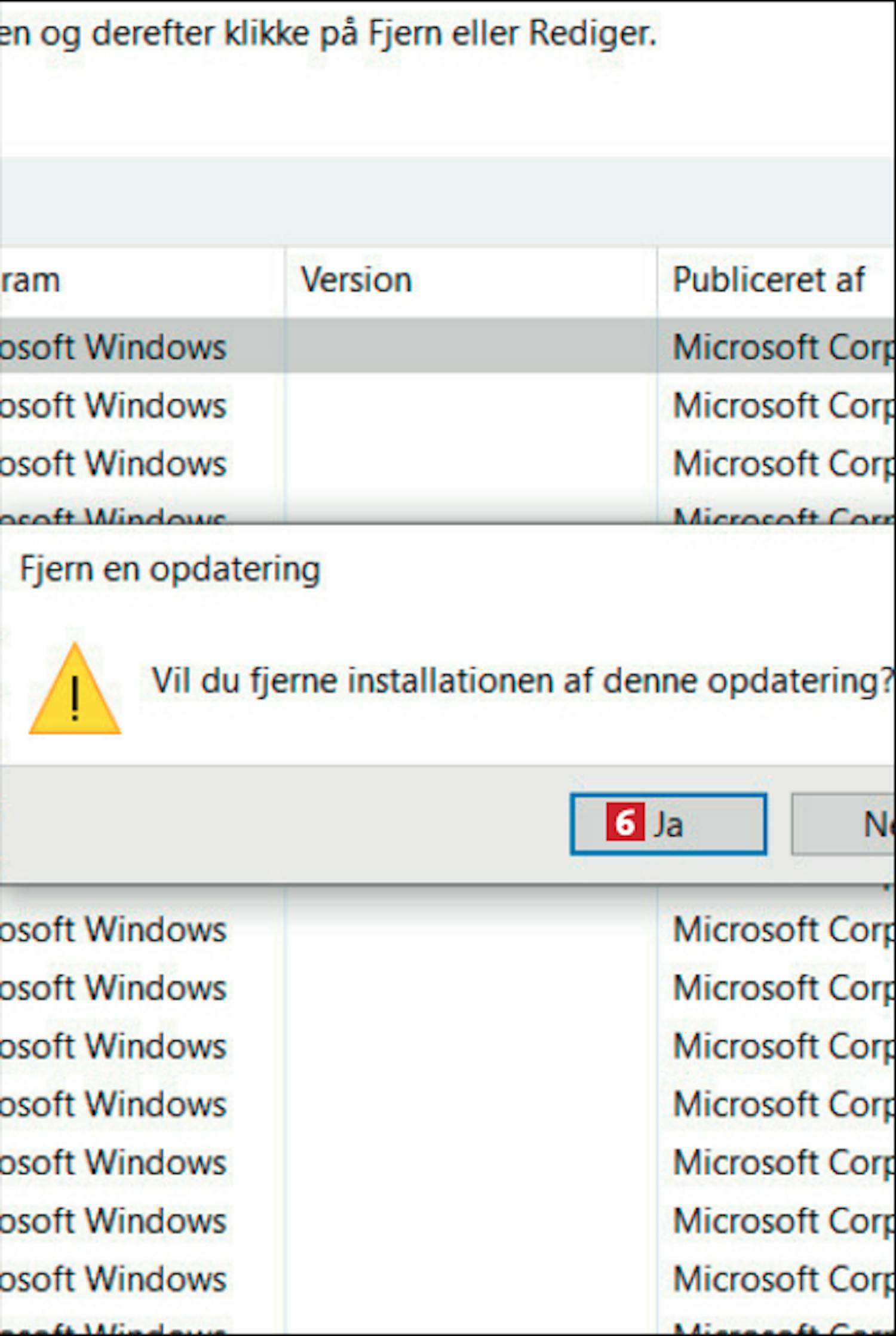Click the red number 6 step marker
The image size is (896, 1336).
coord(625,822)
